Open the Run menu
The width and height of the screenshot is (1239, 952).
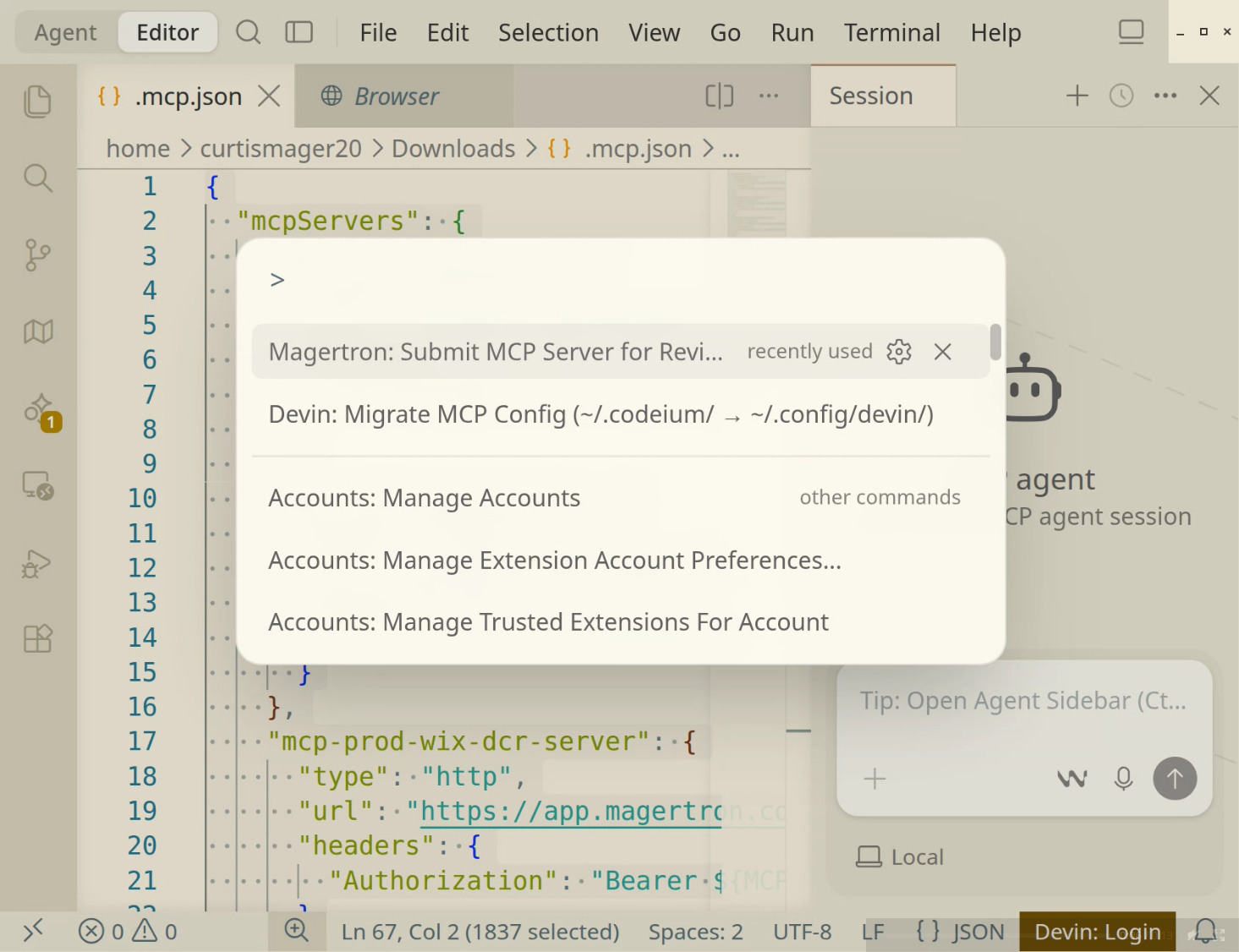[792, 32]
